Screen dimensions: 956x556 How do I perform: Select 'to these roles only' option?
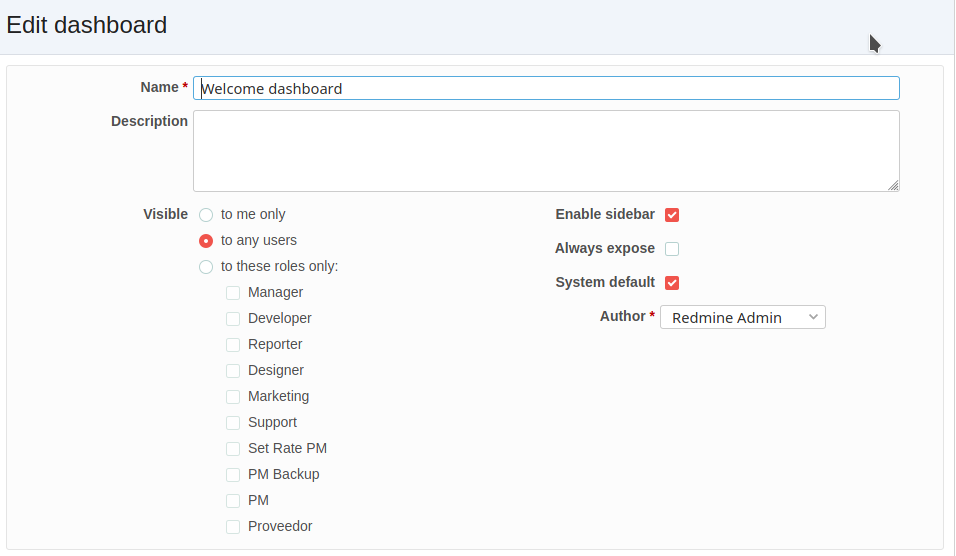coord(206,267)
